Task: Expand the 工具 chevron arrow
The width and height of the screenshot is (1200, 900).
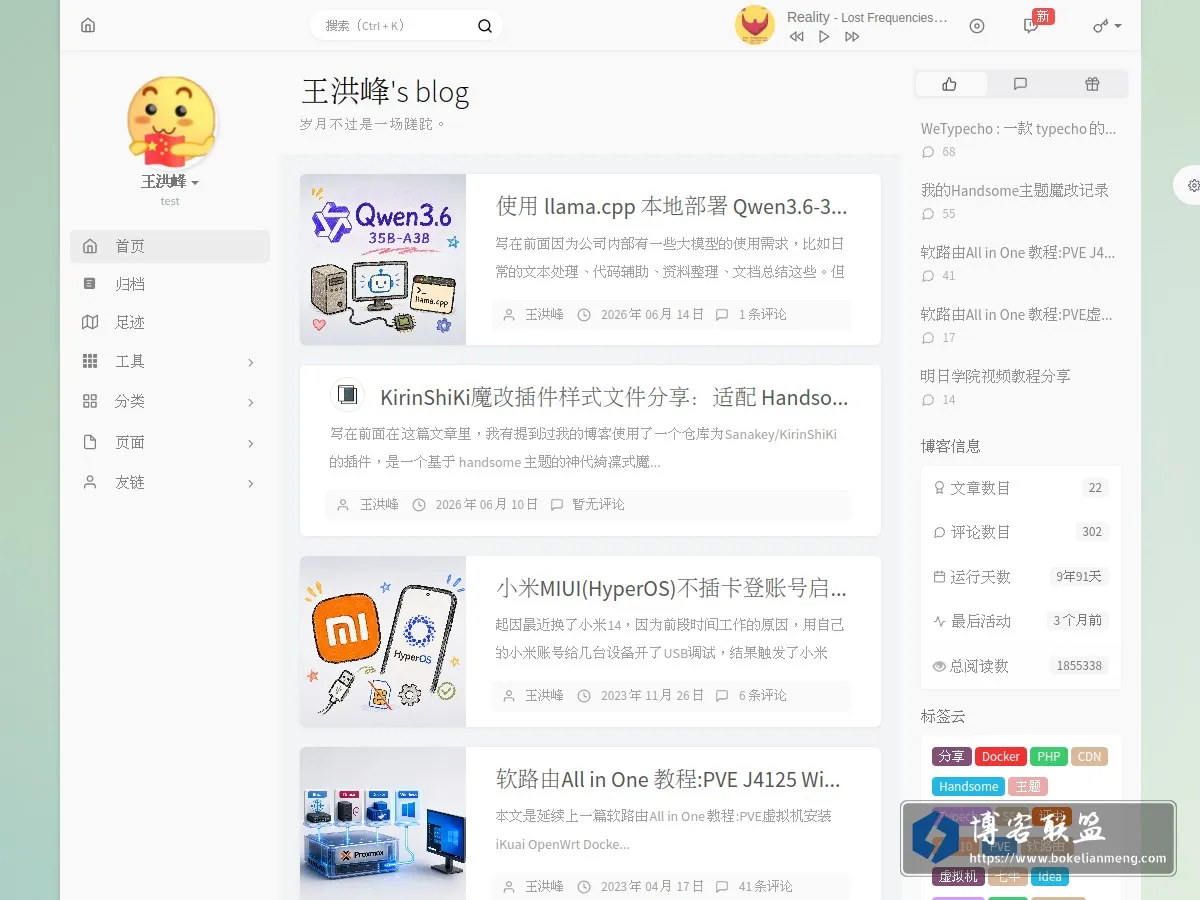Action: click(x=250, y=362)
